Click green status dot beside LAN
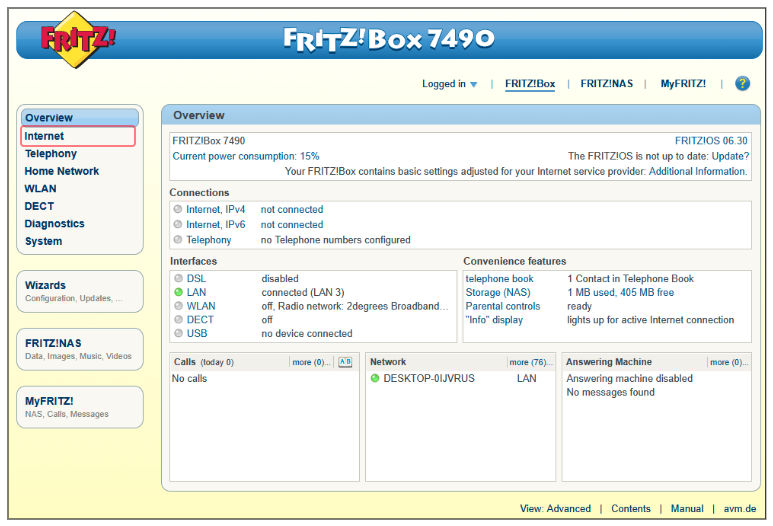This screenshot has width=773, height=526. [x=178, y=292]
